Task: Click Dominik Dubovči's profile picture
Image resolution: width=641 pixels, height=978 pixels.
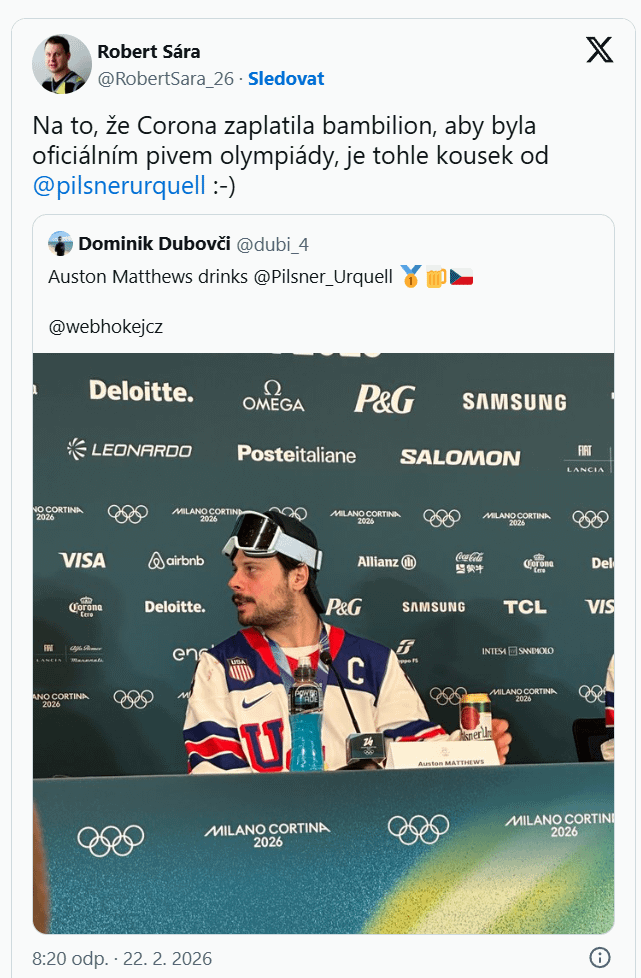Action: [x=62, y=243]
